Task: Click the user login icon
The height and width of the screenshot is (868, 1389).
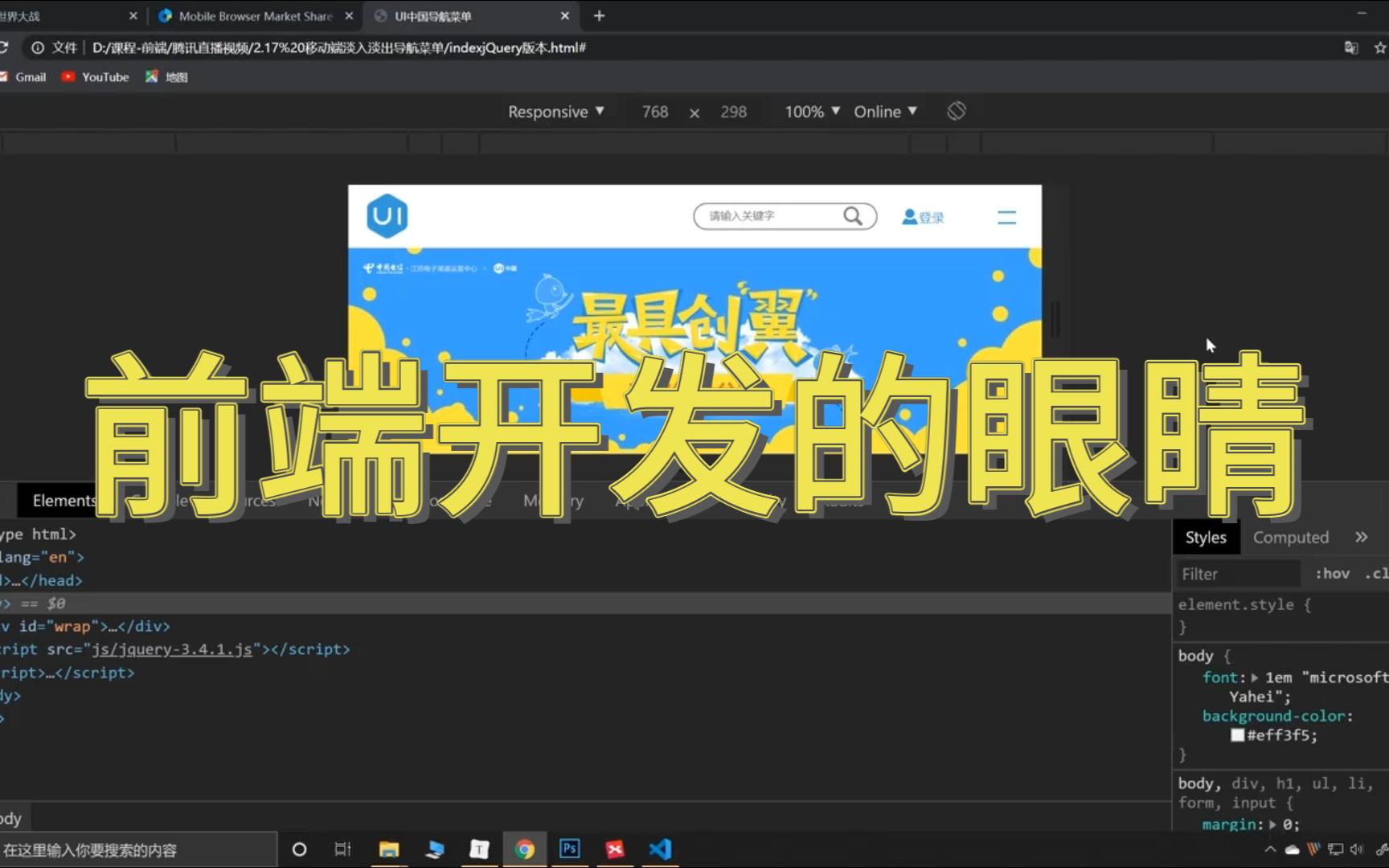Action: pos(909,216)
